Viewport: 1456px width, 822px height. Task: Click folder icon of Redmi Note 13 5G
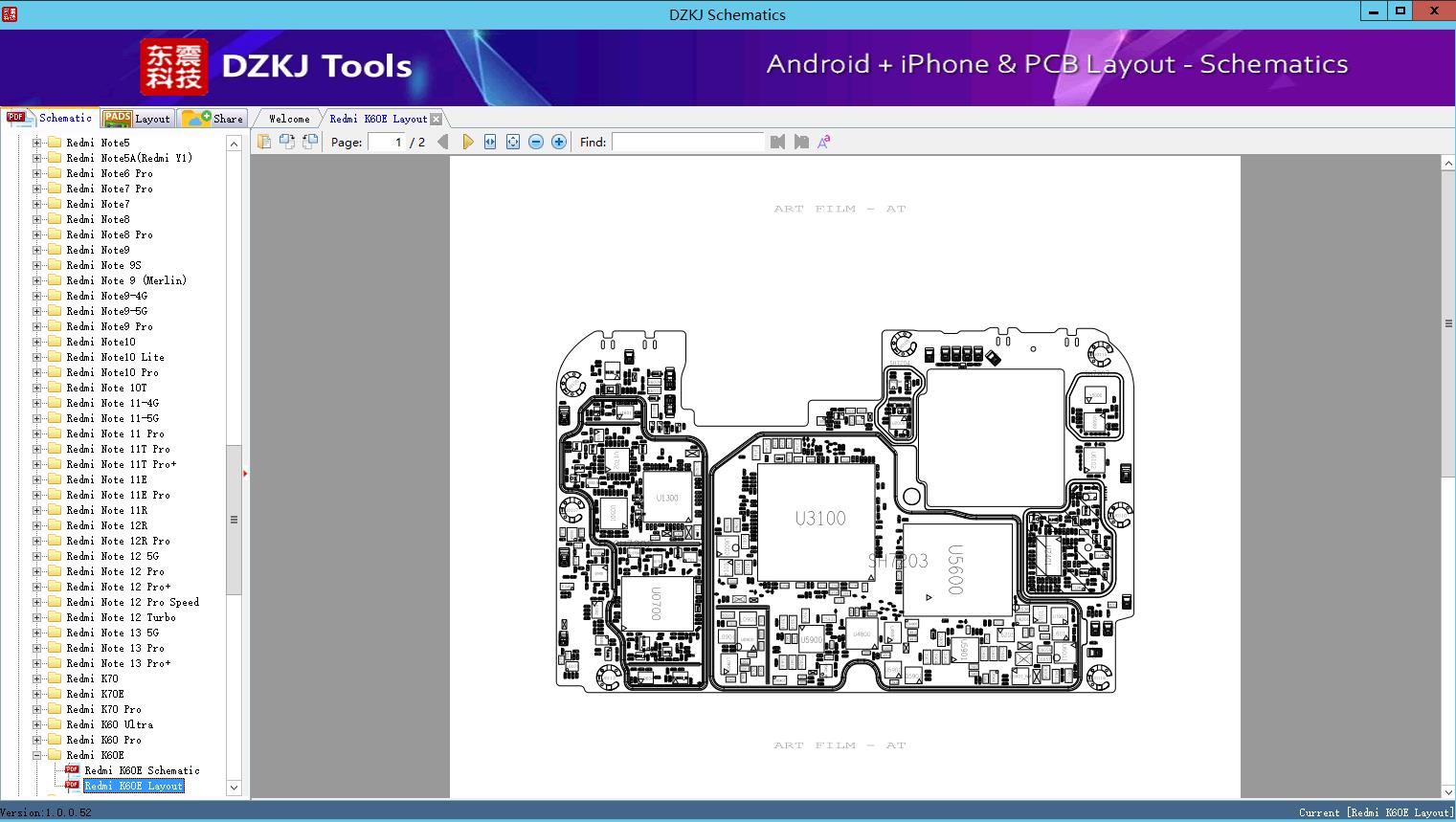55,633
